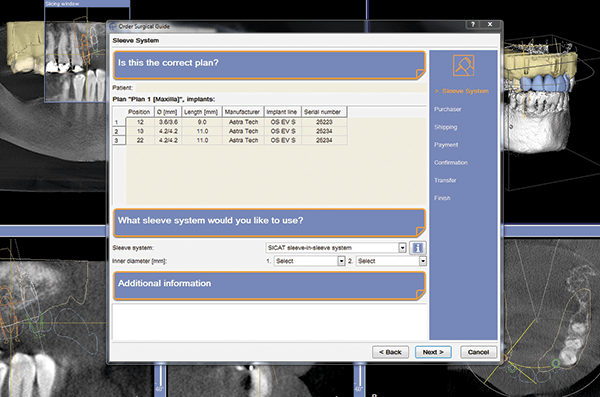
Task: Select the Transfer step in sidebar
Action: (x=445, y=180)
